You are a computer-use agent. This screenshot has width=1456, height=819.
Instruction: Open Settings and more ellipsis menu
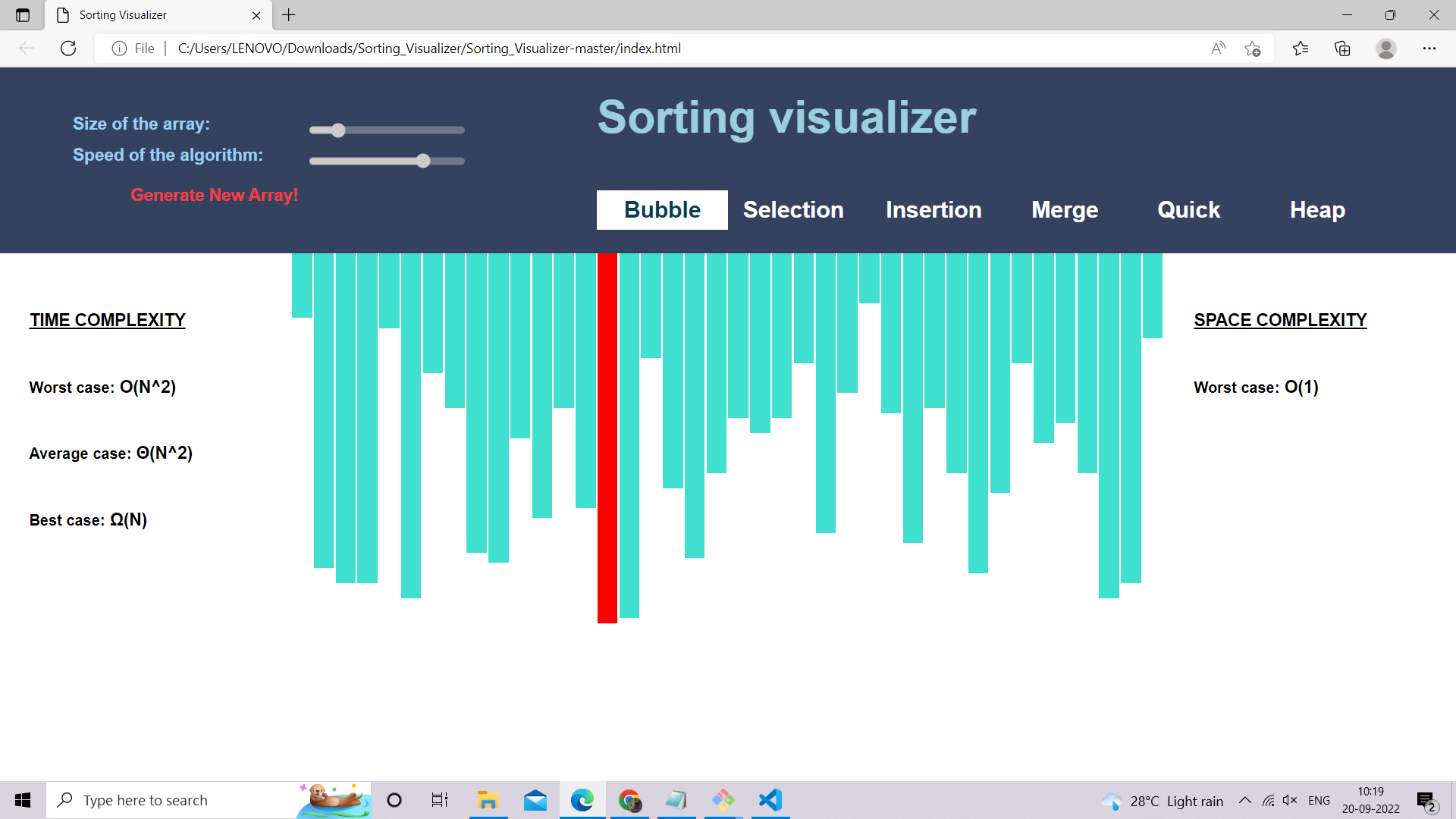coord(1429,49)
